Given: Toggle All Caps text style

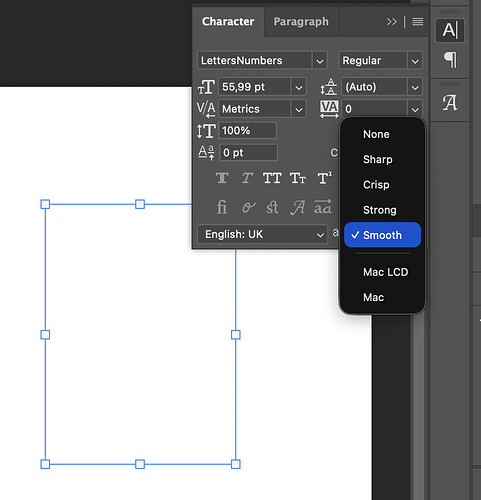Looking at the screenshot, I should 272,178.
